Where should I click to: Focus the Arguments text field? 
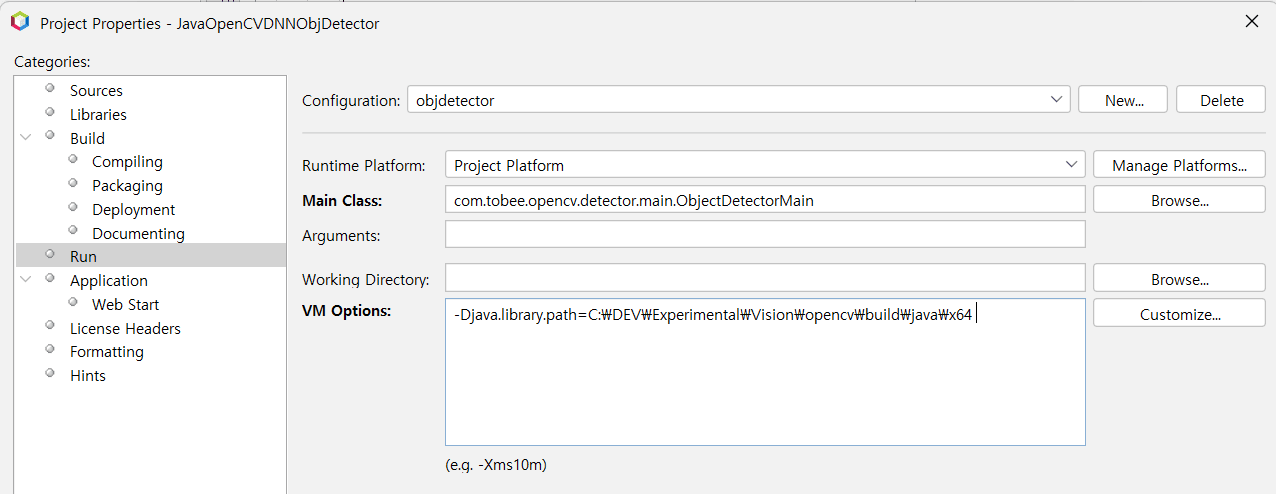(x=765, y=235)
